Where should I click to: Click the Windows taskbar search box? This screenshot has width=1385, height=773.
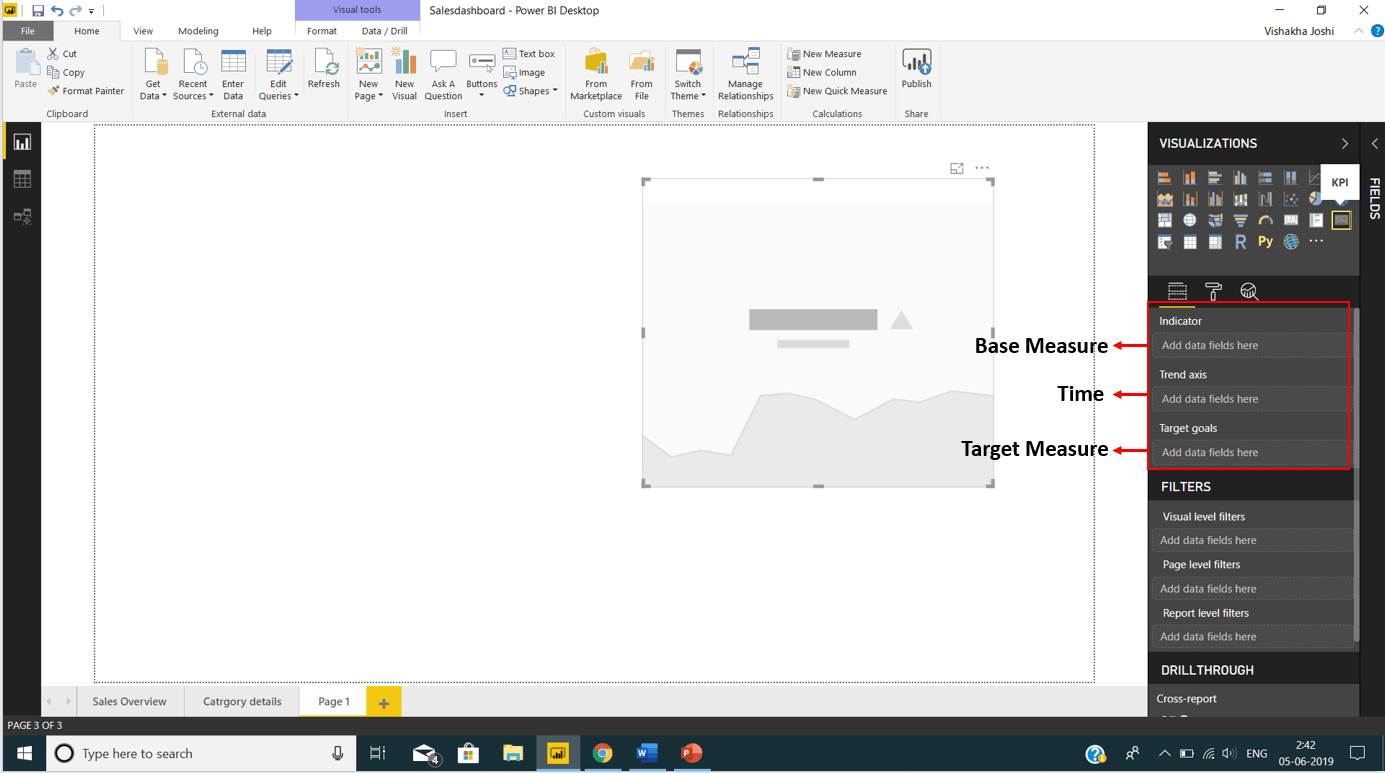point(201,753)
